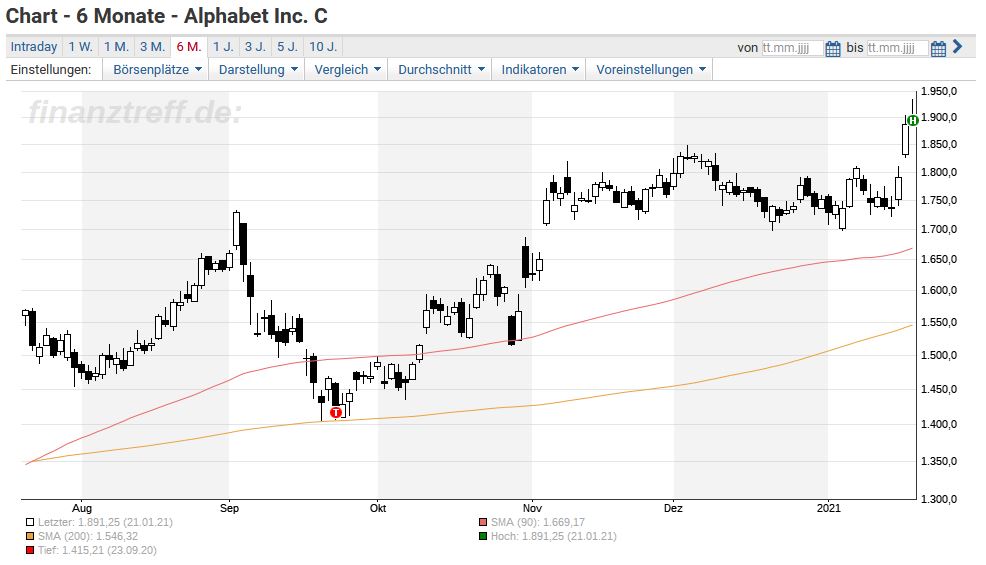Click the red Tief legend swatch

point(30,550)
